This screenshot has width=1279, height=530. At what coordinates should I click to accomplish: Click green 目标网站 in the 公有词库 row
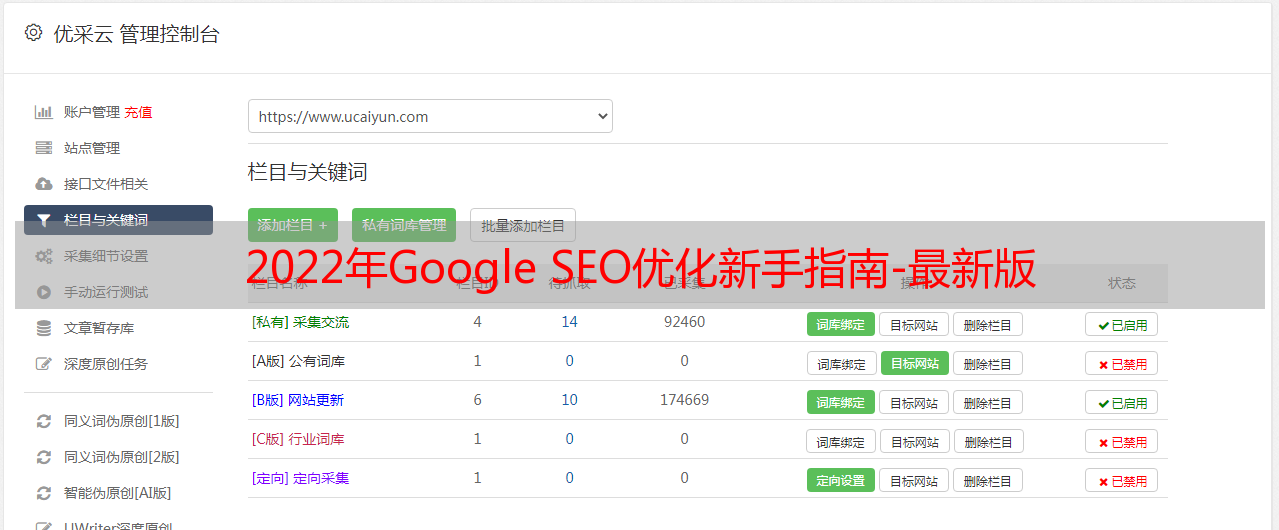click(x=915, y=363)
